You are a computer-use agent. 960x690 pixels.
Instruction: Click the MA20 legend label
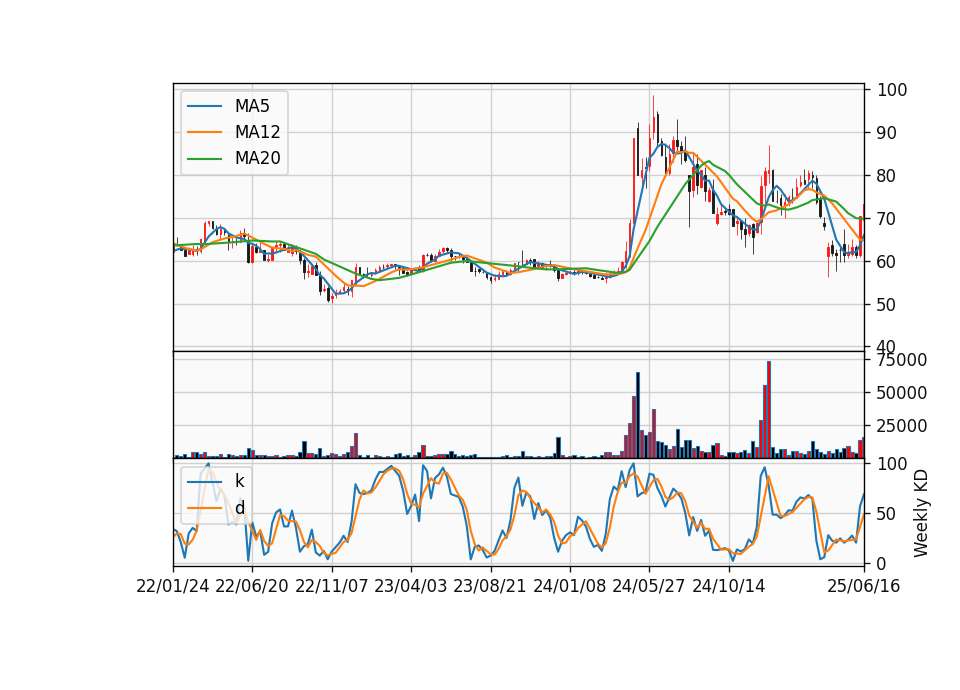pyautogui.click(x=257, y=158)
